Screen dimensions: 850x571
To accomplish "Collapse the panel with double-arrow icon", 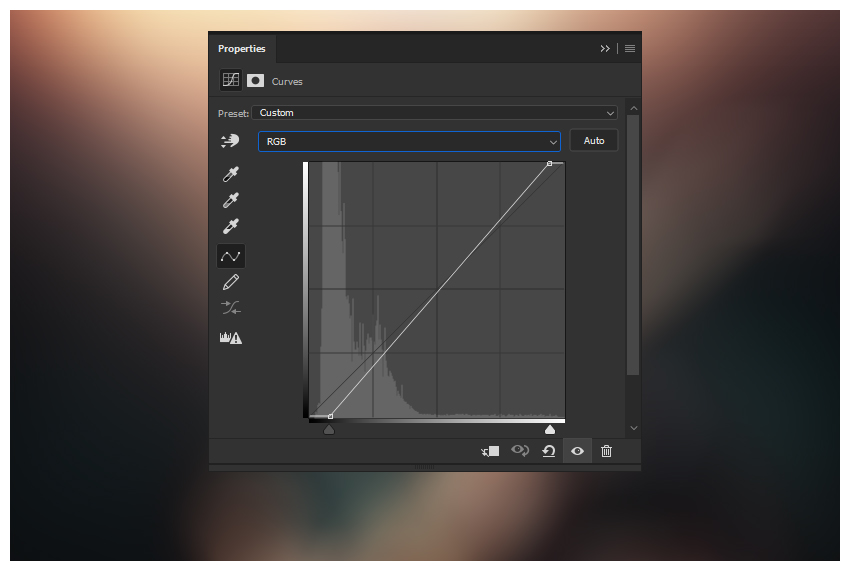I will tap(605, 49).
